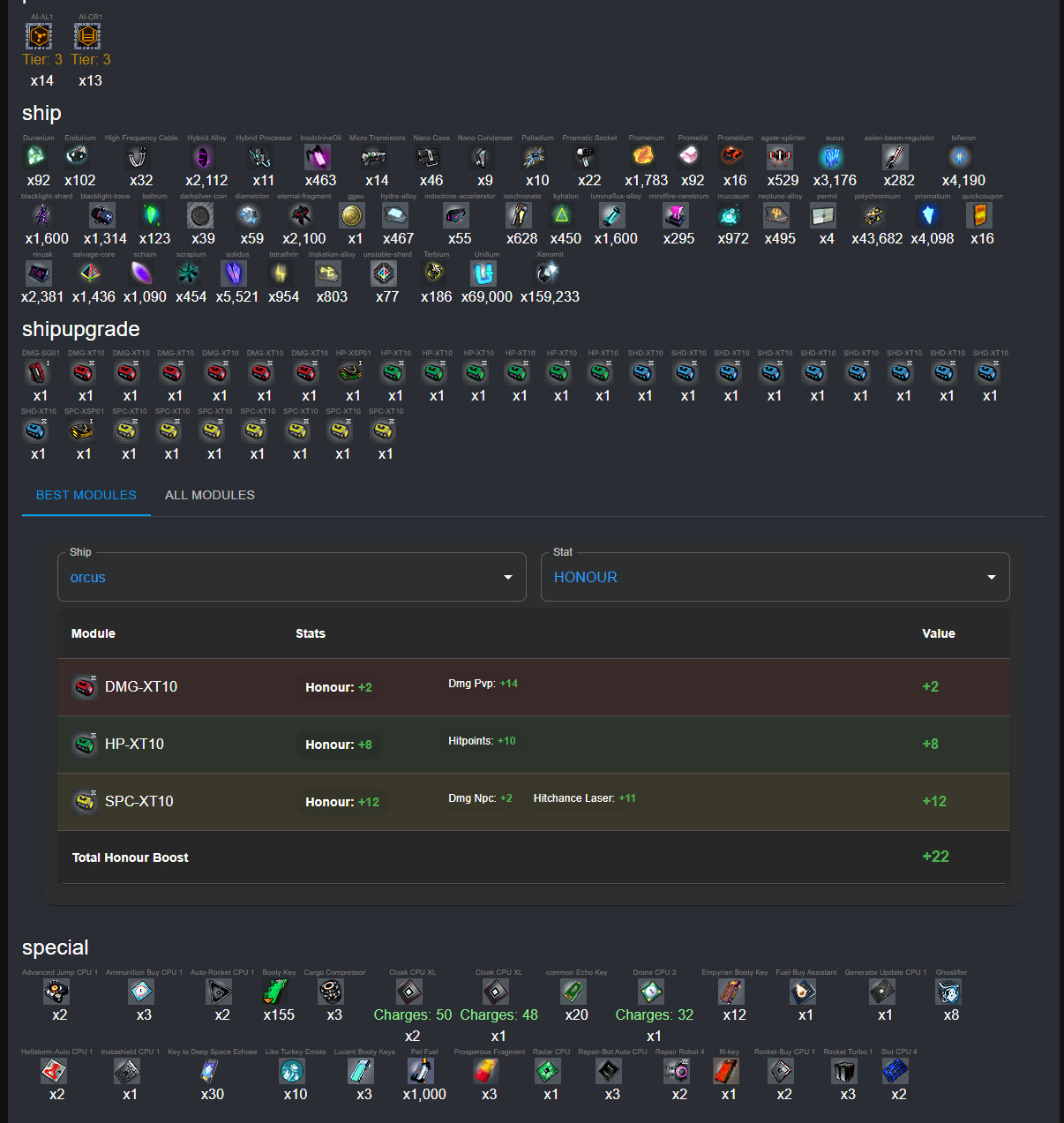Click the Key to Deep Space Echoes icon

(209, 1071)
